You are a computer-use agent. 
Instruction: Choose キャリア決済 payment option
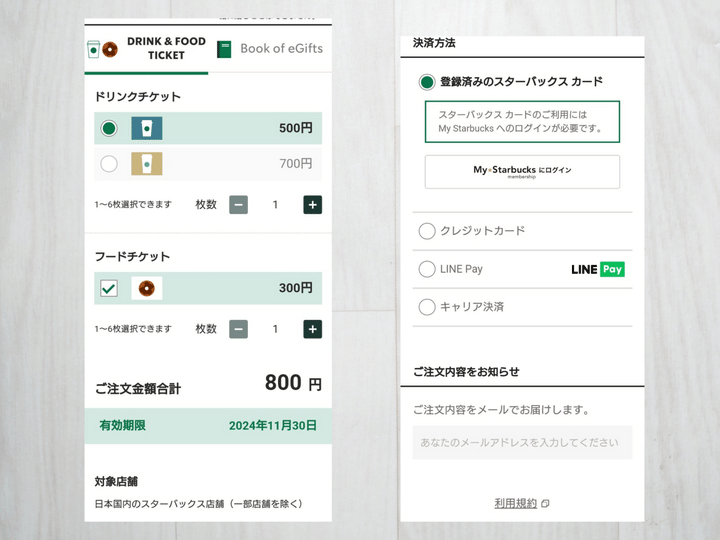(427, 307)
